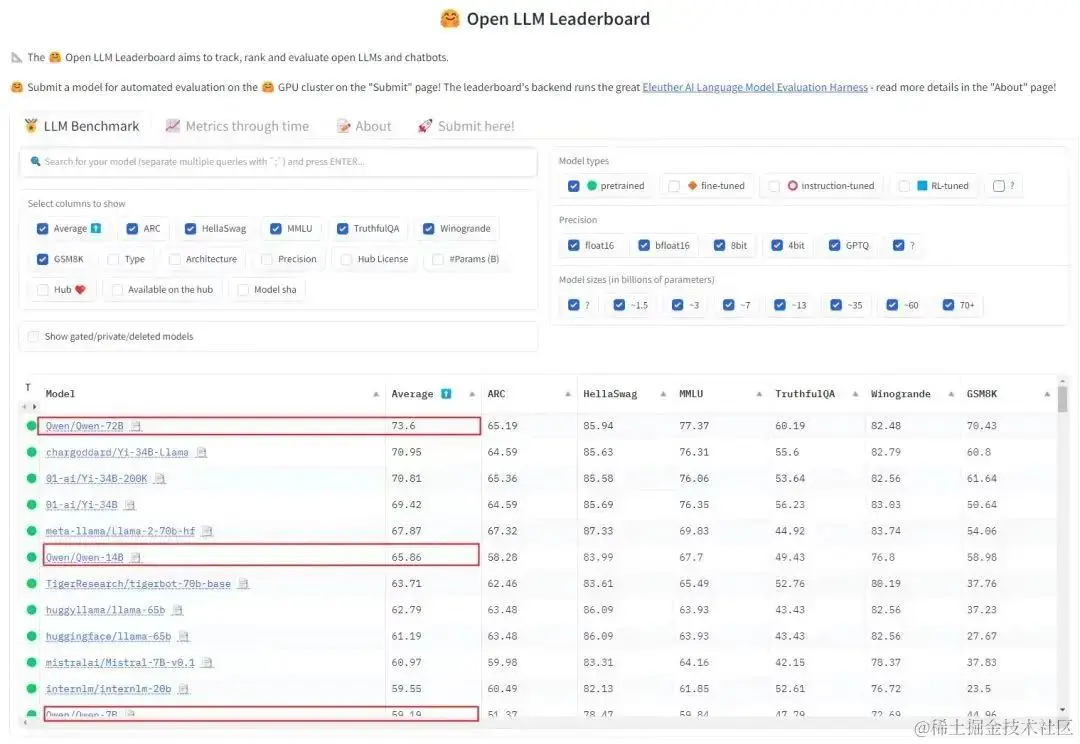The image size is (1080, 744).
Task: Toggle the float16 precision checkbox
Action: (574, 245)
